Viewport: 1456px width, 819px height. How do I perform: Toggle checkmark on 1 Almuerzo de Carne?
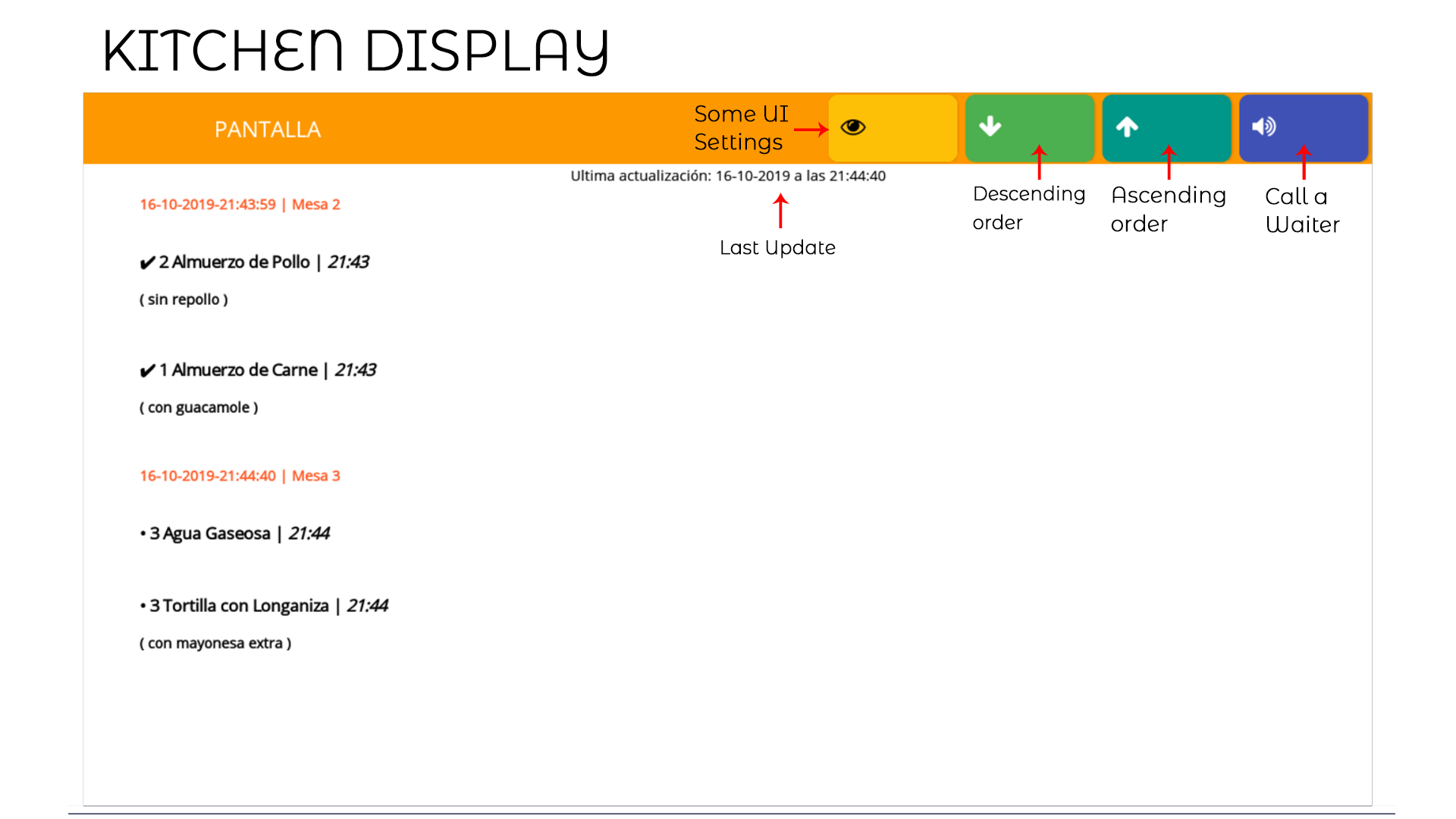point(148,371)
